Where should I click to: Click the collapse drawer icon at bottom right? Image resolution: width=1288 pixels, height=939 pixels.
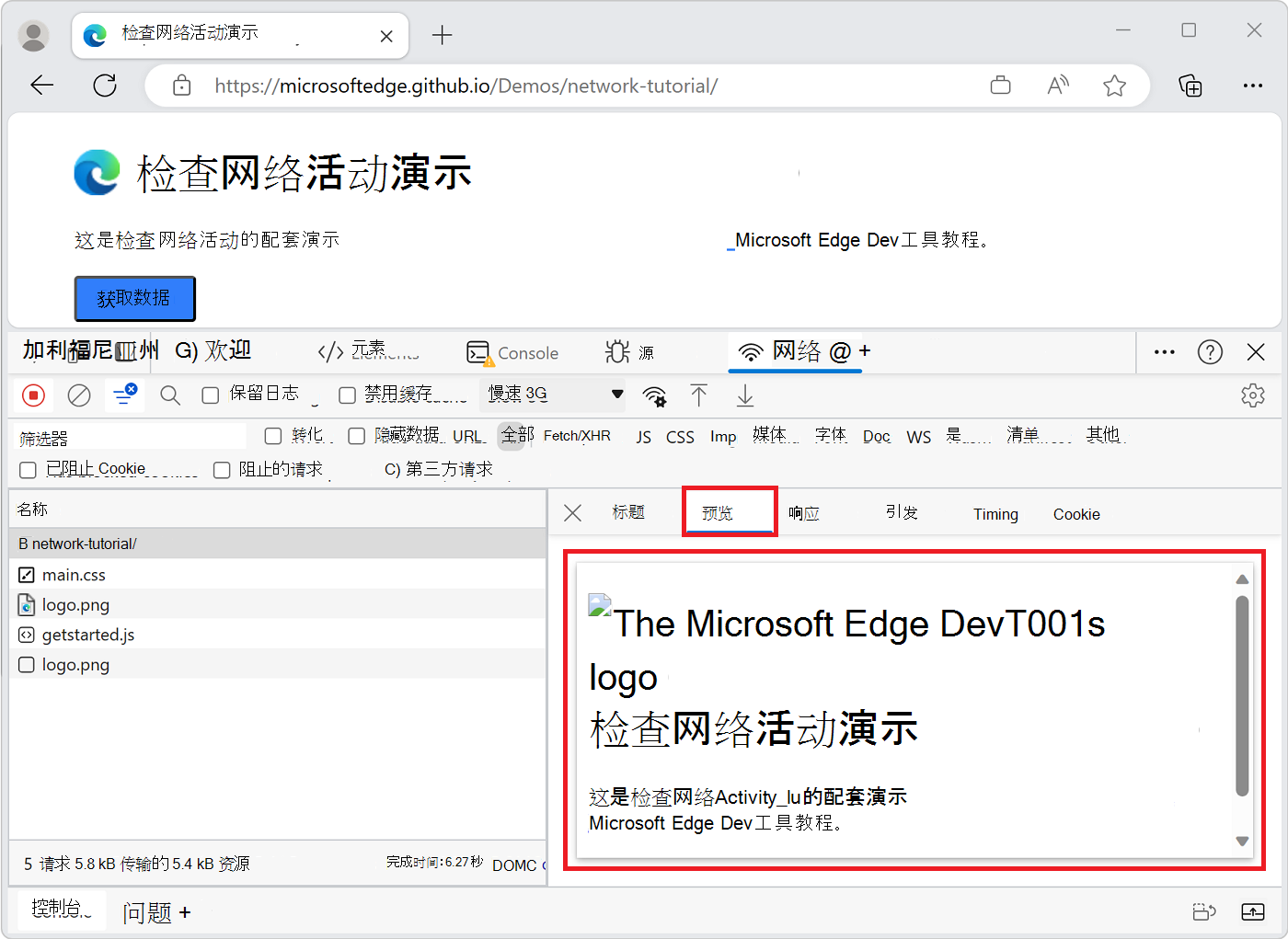tap(1253, 911)
